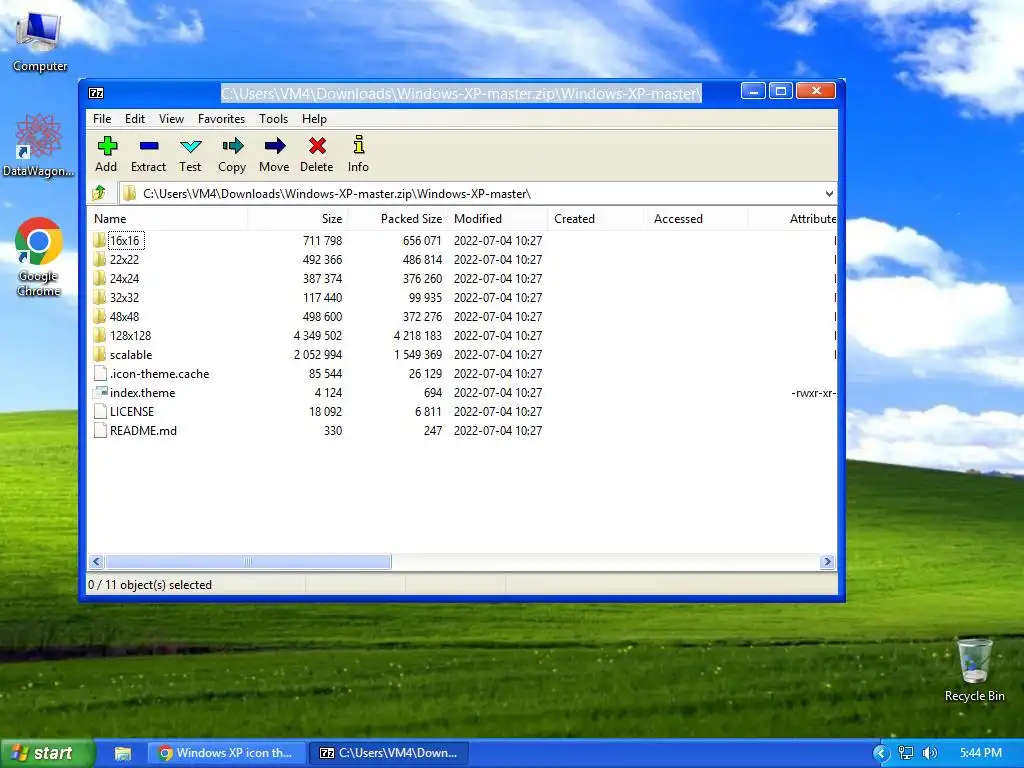
Task: Select the index.theme file icon
Action: [100, 392]
